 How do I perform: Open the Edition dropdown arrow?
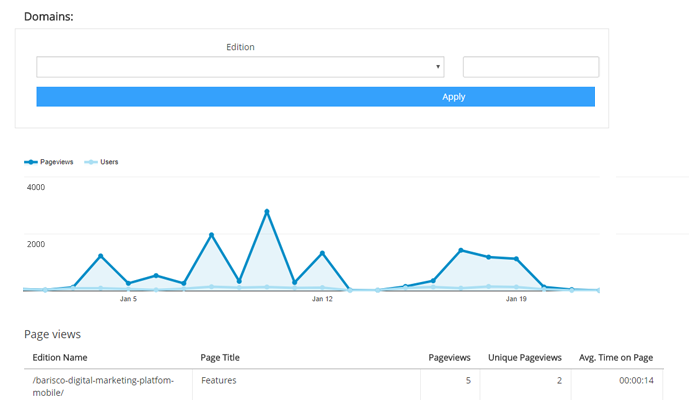(x=438, y=67)
